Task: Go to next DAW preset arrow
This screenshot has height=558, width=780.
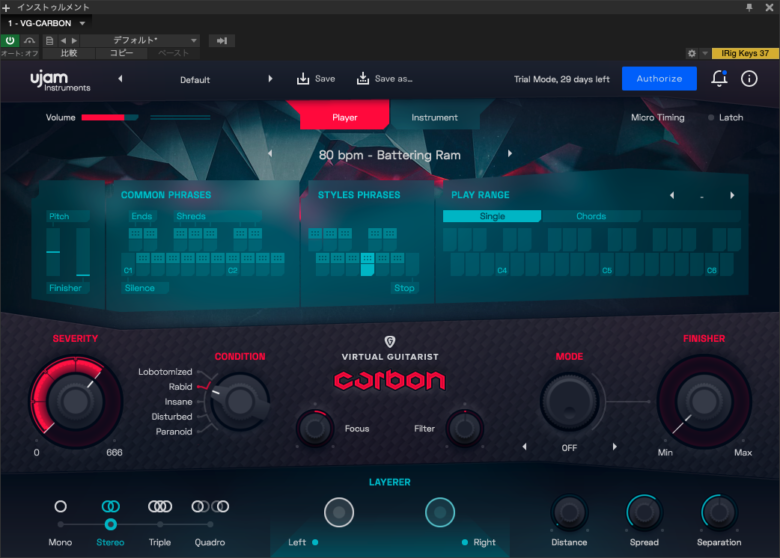Action: [x=74, y=41]
